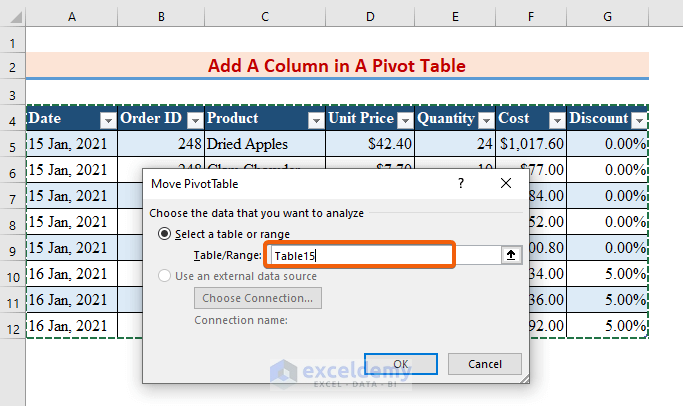Open the Discount column filter dropdown
683x406 pixels.
click(638, 120)
